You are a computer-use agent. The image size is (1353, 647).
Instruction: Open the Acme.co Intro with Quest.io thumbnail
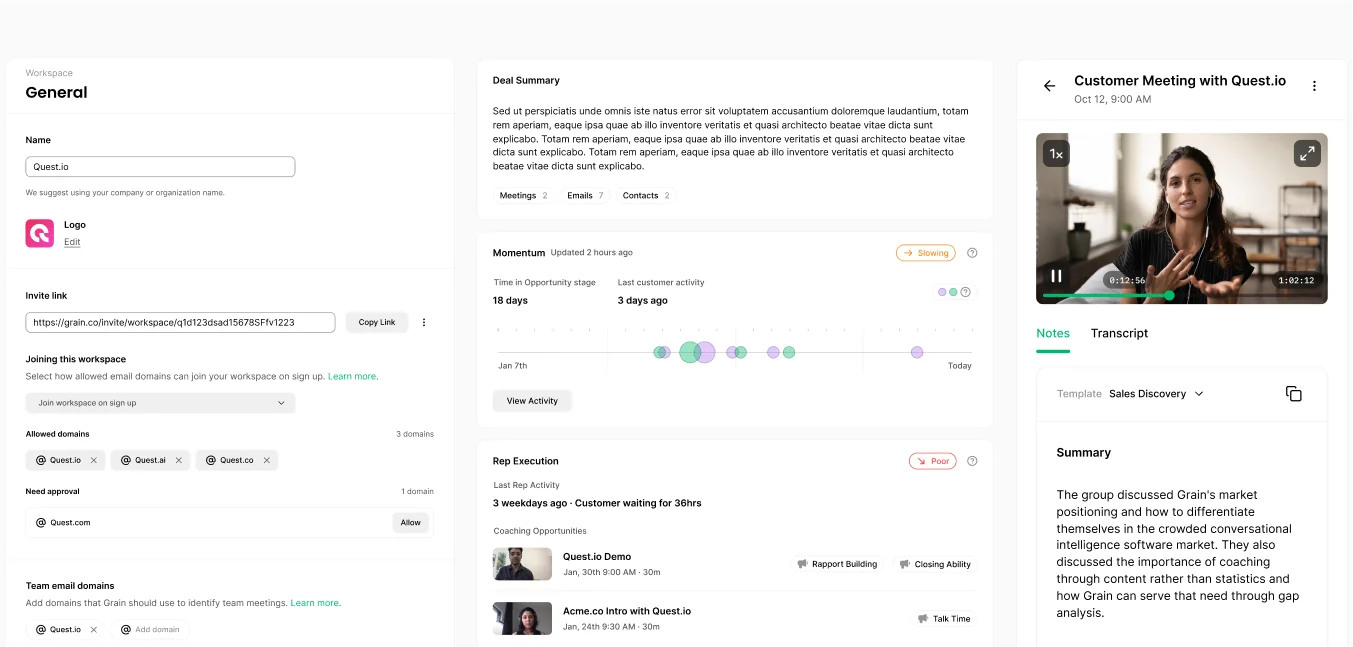[x=522, y=618]
